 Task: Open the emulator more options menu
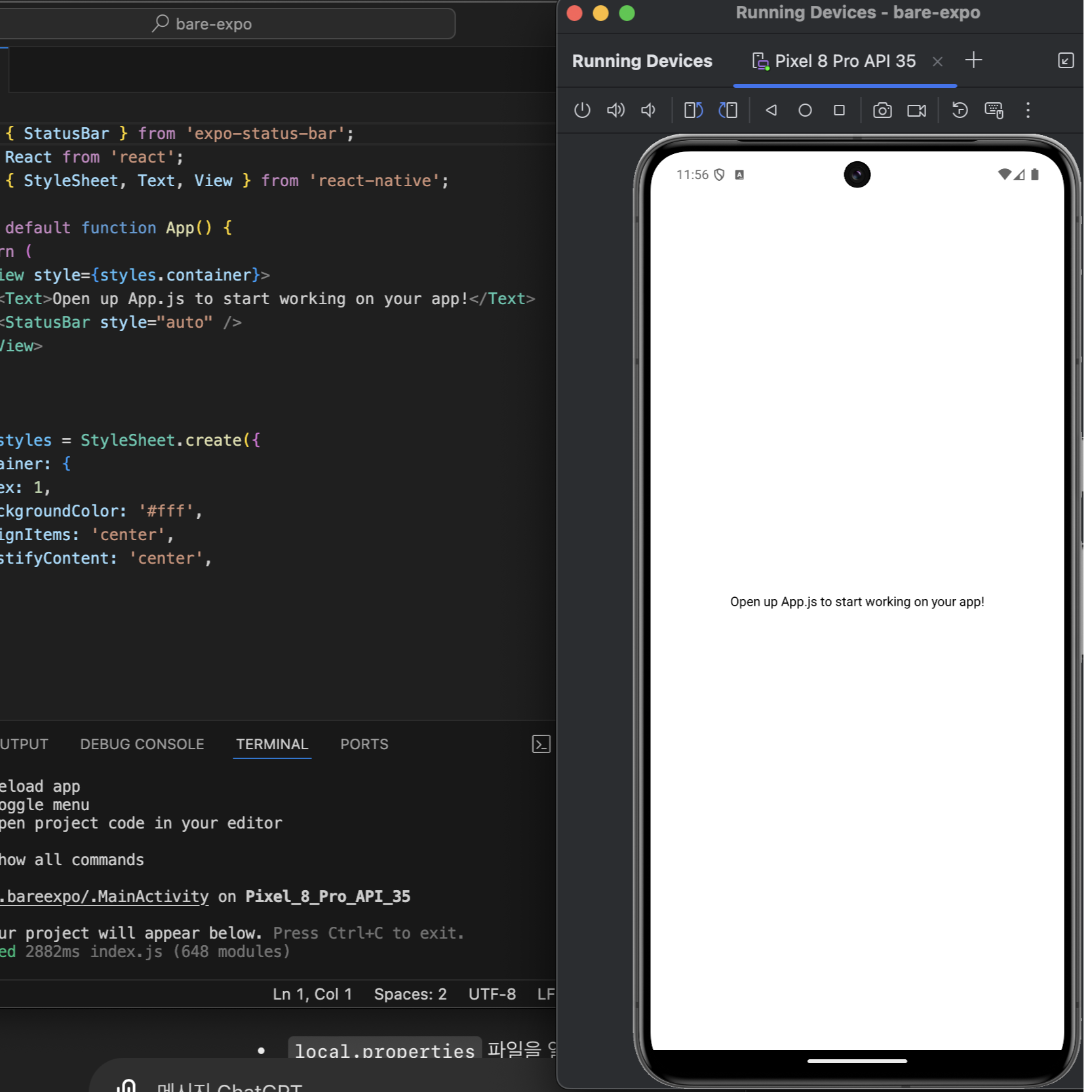[1027, 110]
